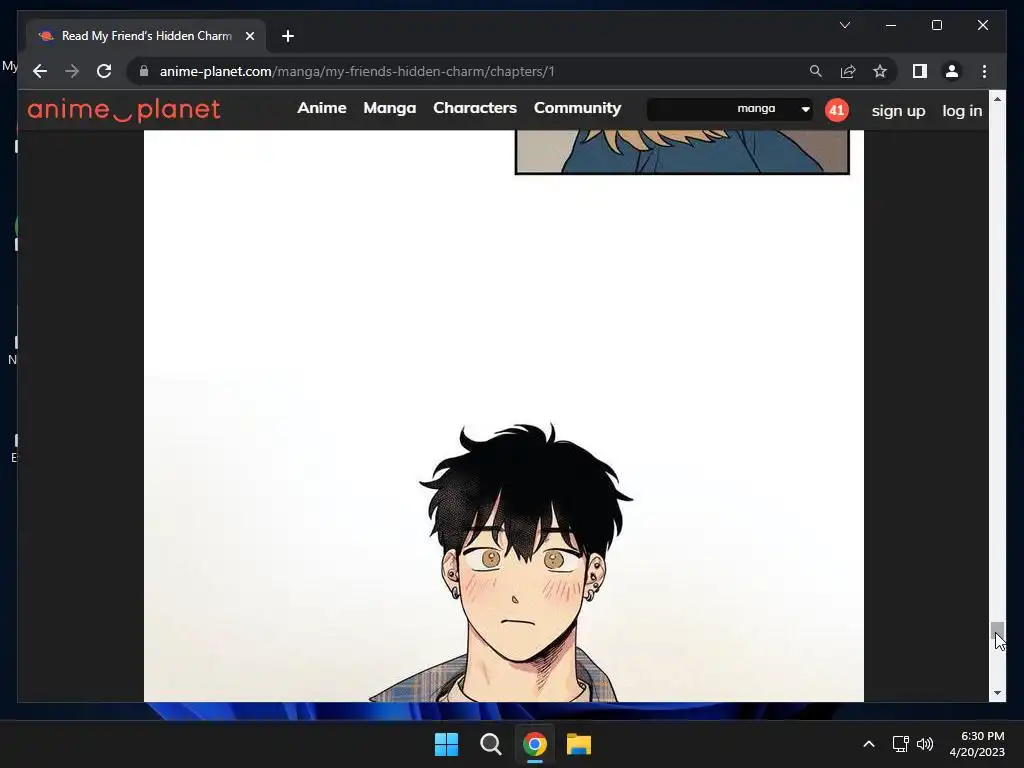Click the black-haired character manga panel
Viewport: 1024px width, 768px height.
click(x=526, y=563)
